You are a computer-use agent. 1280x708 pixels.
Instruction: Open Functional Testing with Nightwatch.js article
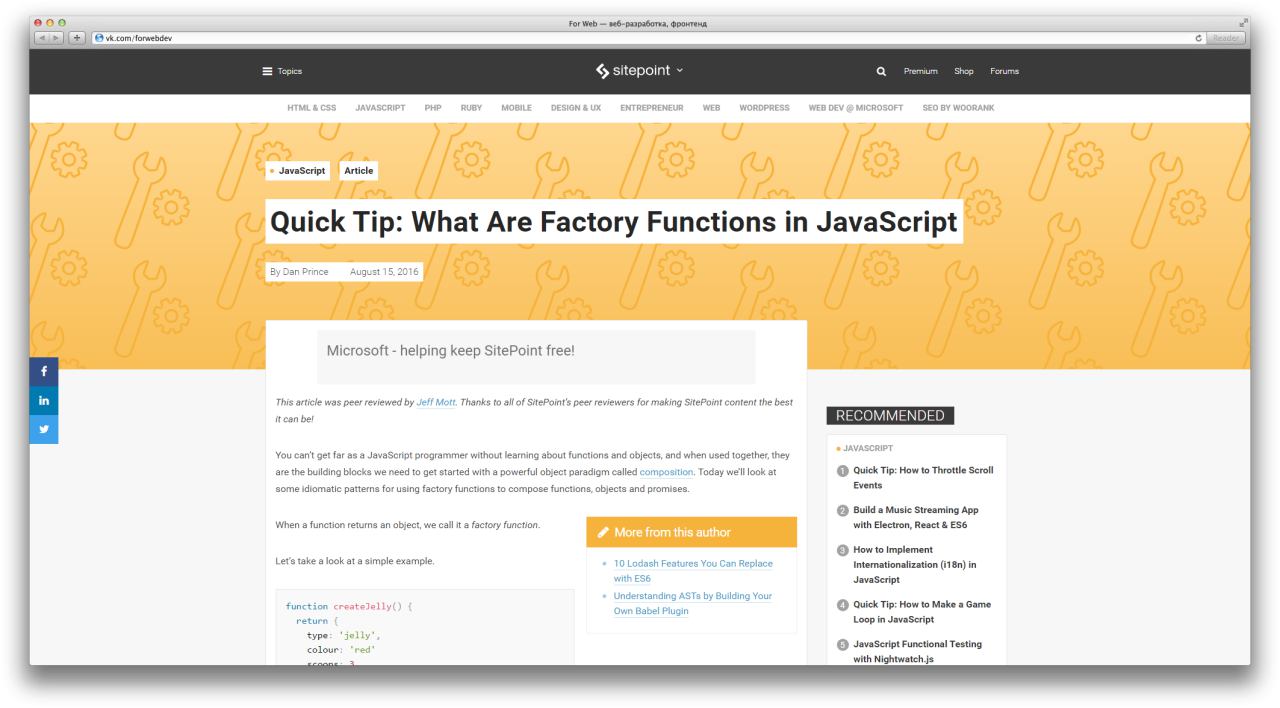pos(917,652)
